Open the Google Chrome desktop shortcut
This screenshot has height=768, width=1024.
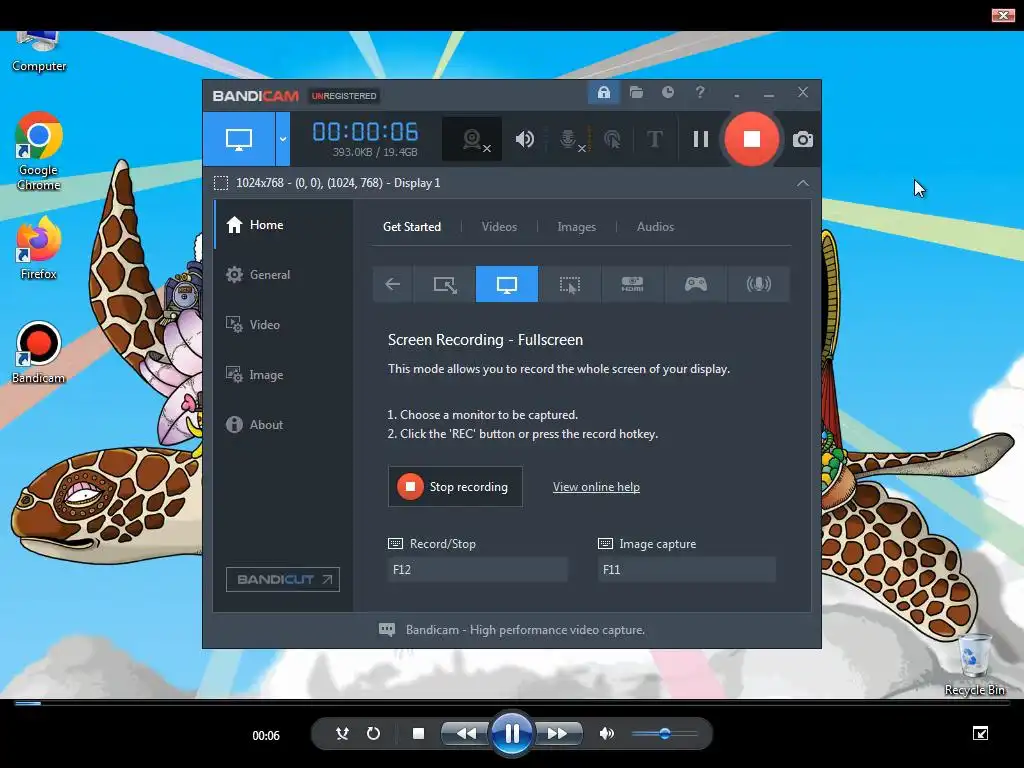click(x=39, y=152)
